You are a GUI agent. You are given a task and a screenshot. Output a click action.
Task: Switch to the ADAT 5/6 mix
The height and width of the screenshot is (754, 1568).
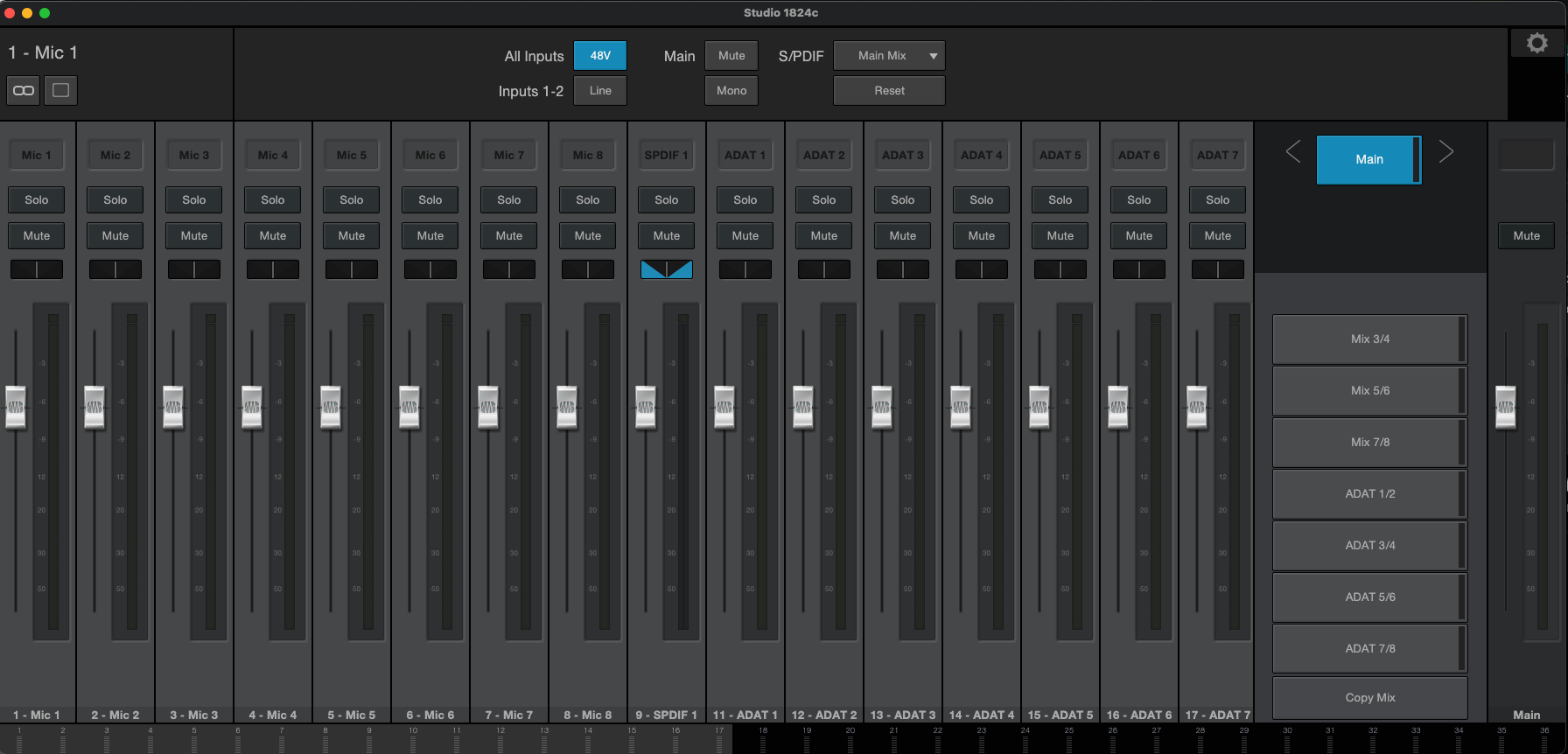tap(1369, 597)
